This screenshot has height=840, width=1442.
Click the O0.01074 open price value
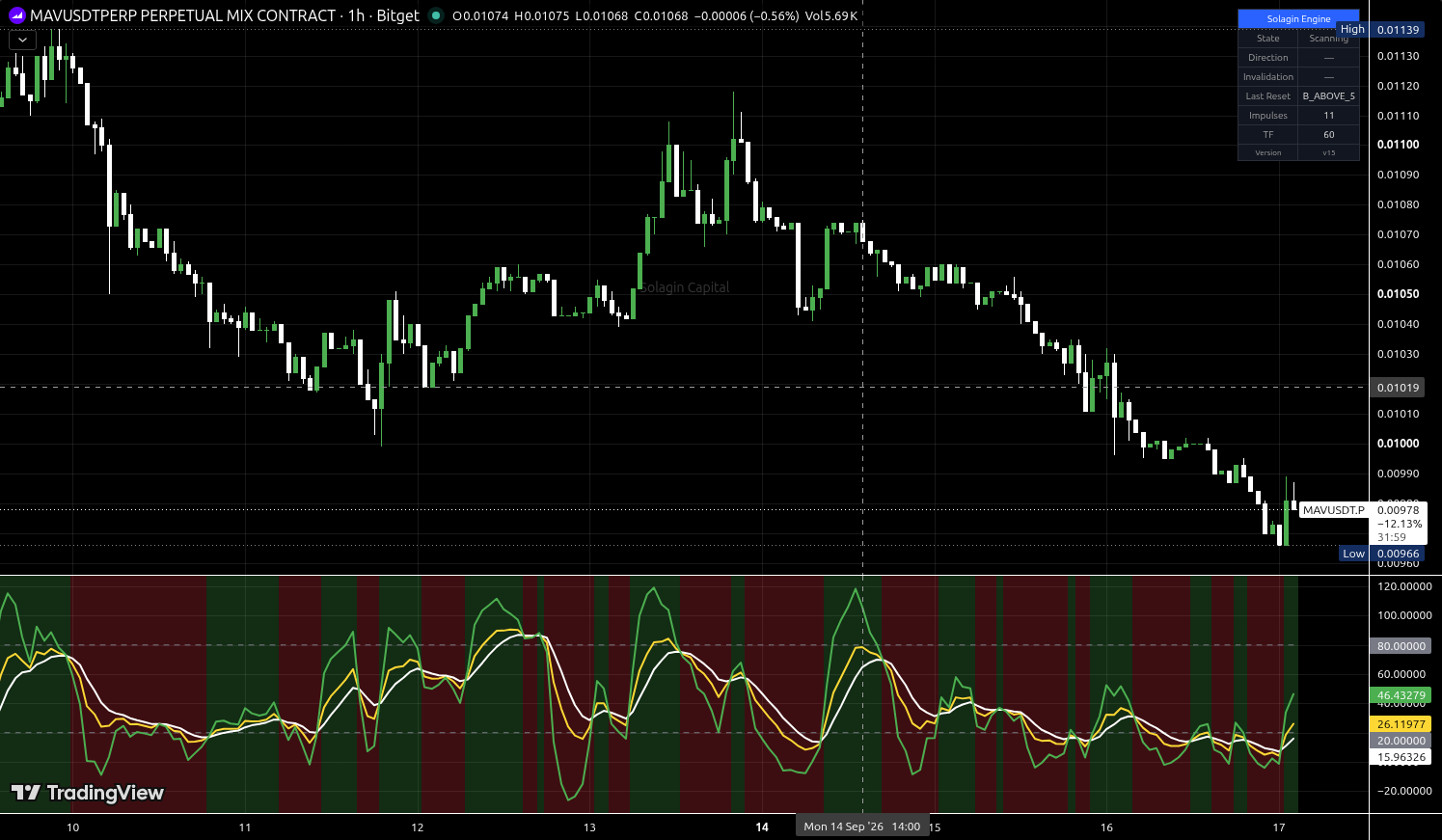coord(480,15)
